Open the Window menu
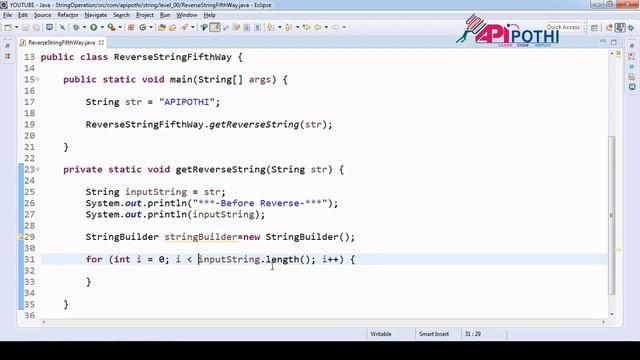Viewport: 640px width, 360px height. click(x=187, y=15)
